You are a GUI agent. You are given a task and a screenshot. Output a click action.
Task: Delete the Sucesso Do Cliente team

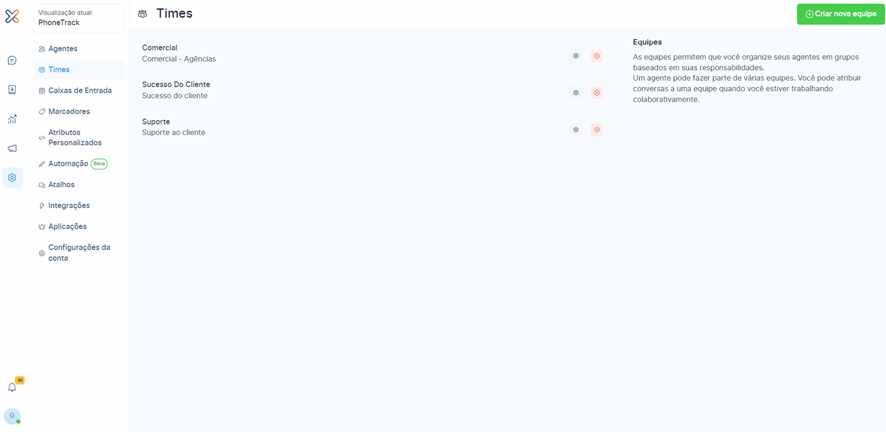coord(597,93)
